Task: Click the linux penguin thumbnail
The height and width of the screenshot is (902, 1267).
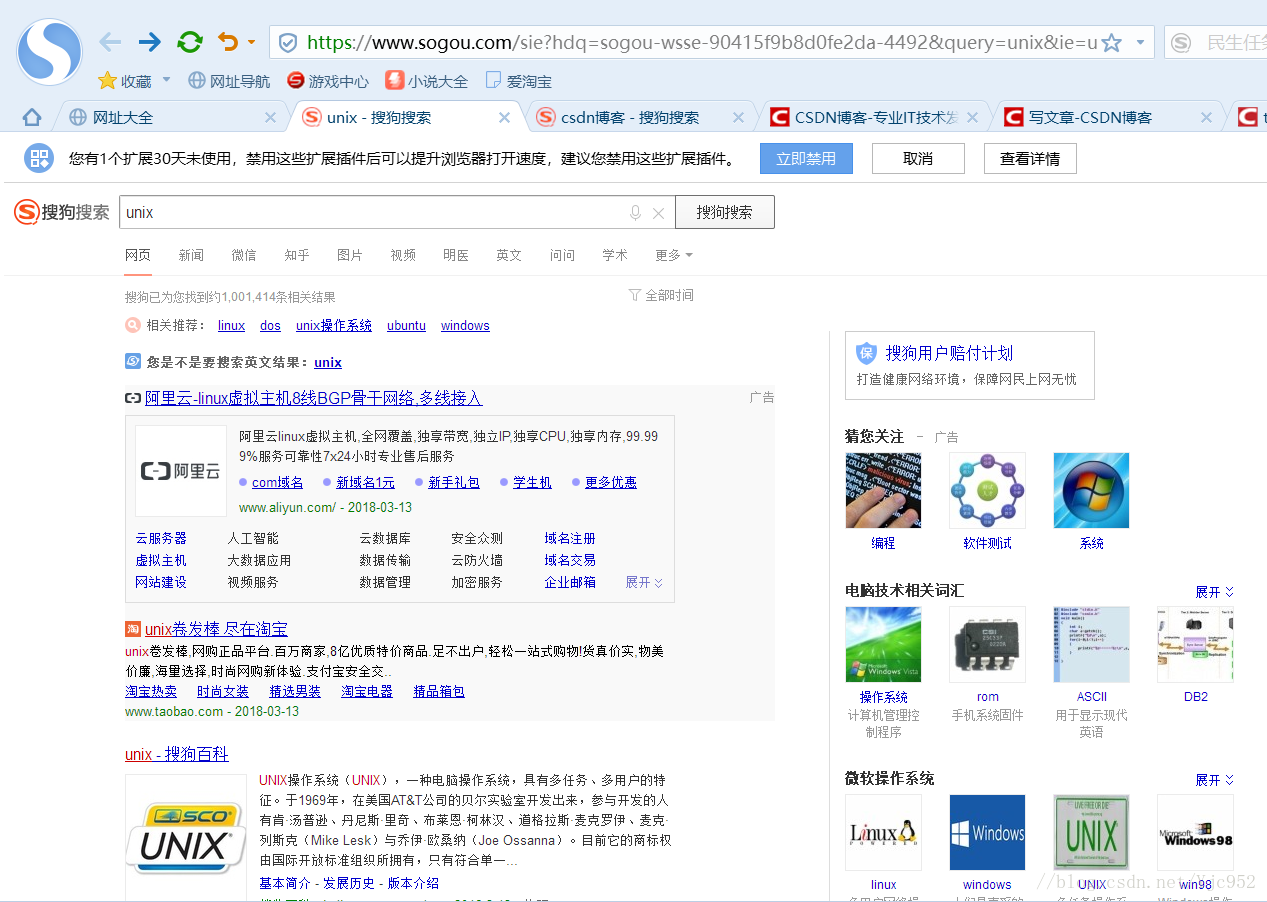Action: pos(883,832)
